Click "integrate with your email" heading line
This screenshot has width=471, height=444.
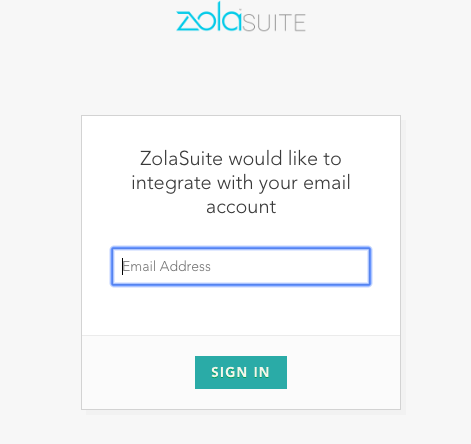(241, 183)
